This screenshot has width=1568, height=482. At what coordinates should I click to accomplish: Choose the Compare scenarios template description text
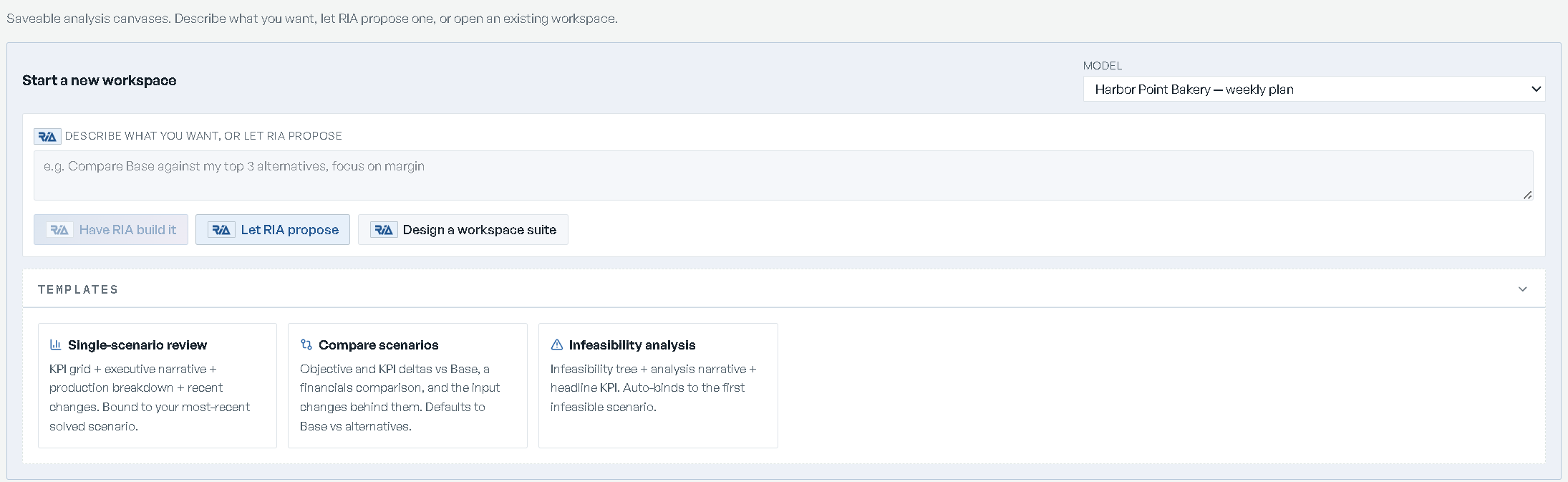[400, 397]
